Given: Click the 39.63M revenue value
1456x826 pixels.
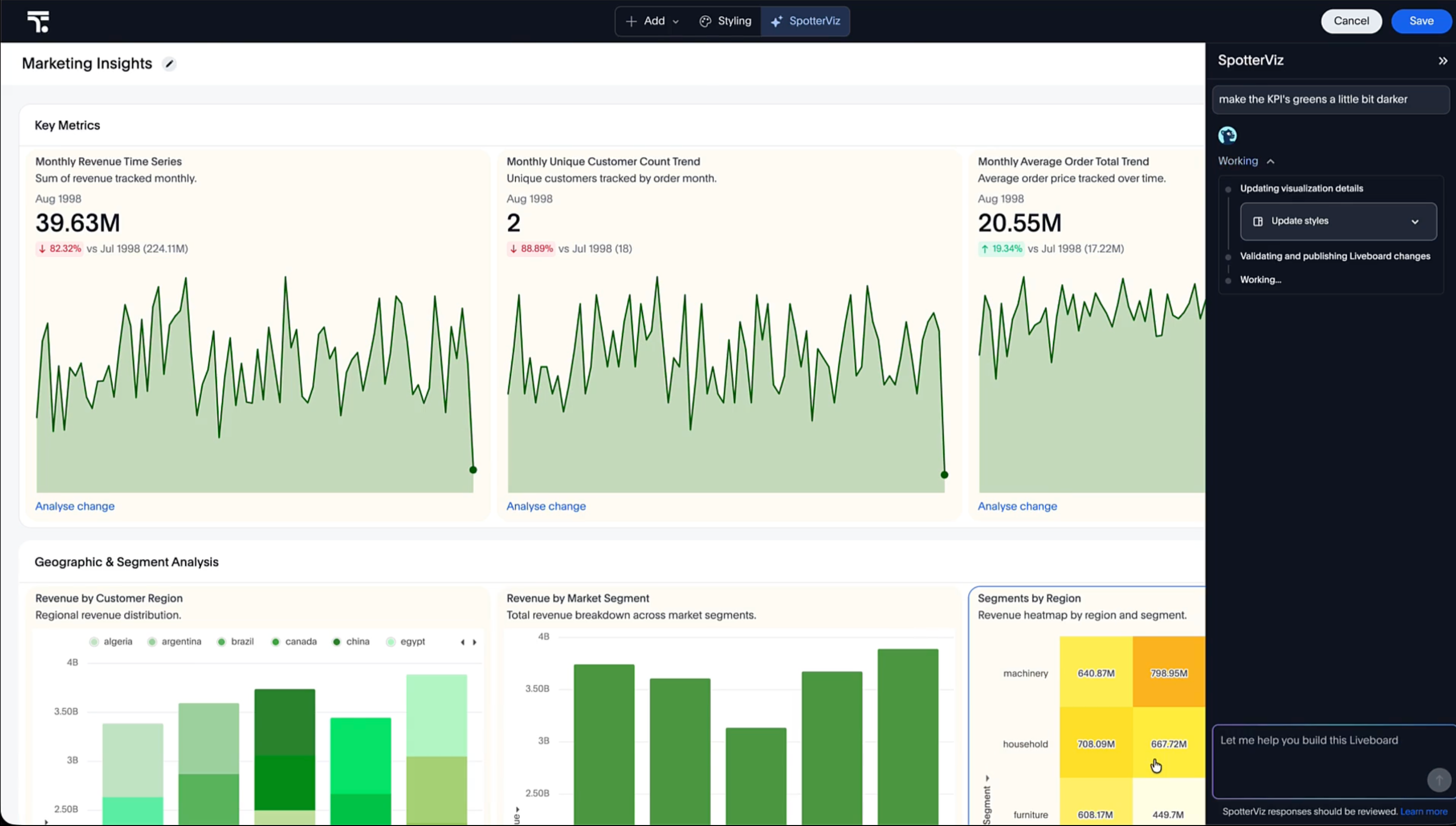Looking at the screenshot, I should 78,222.
